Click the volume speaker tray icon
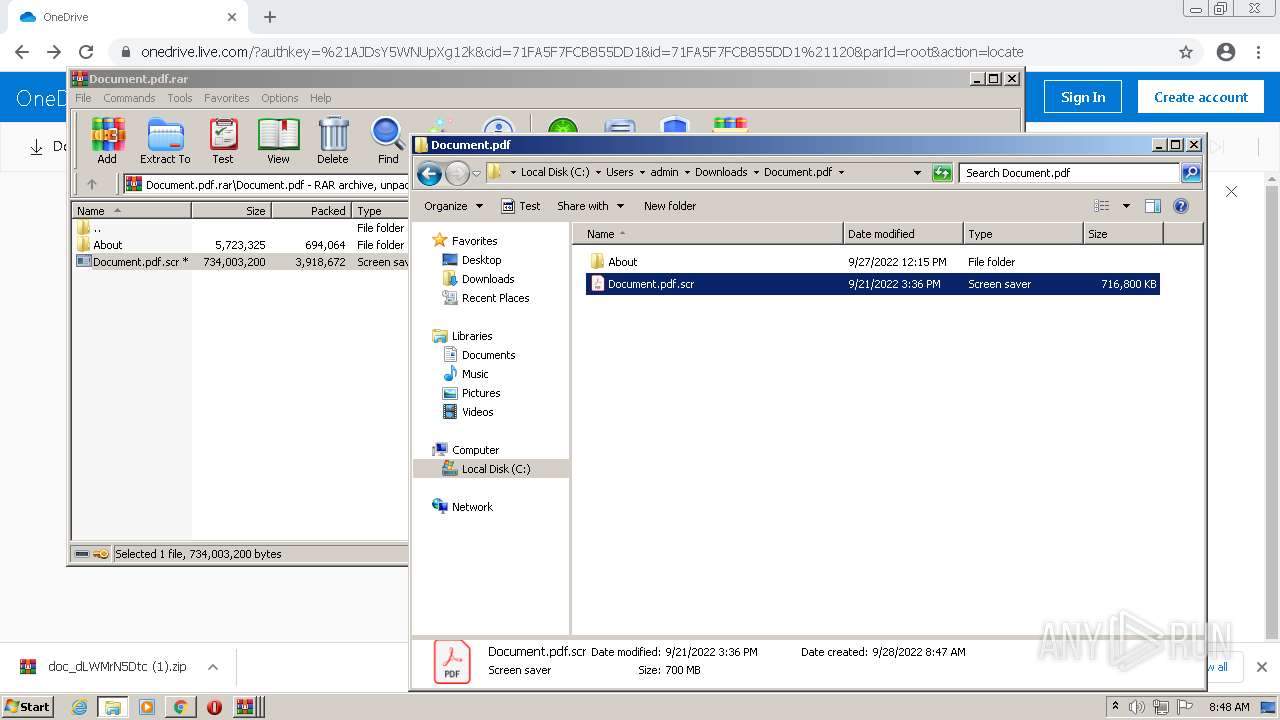The width and height of the screenshot is (1280, 720). (1137, 707)
